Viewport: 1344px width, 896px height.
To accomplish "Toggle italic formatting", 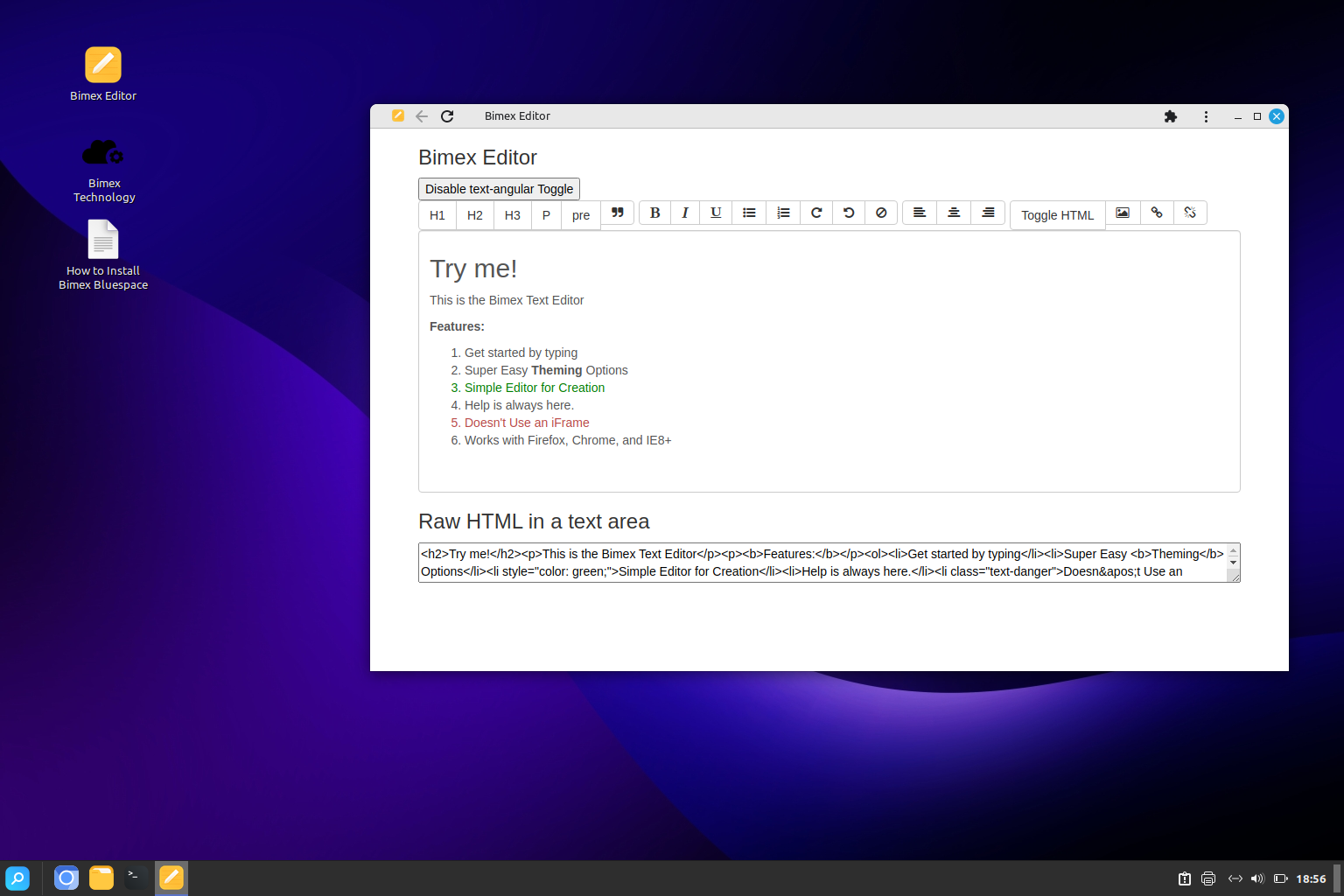I will point(685,213).
